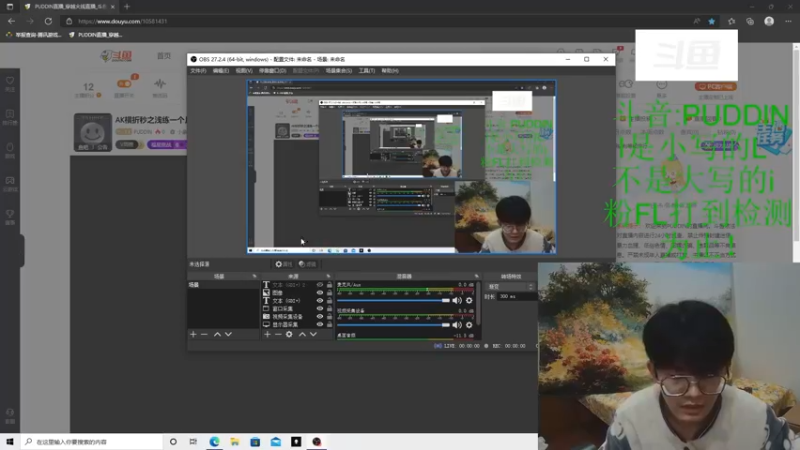The image size is (800, 450).
Task: Open the Windows Start menu
Action: (10, 442)
